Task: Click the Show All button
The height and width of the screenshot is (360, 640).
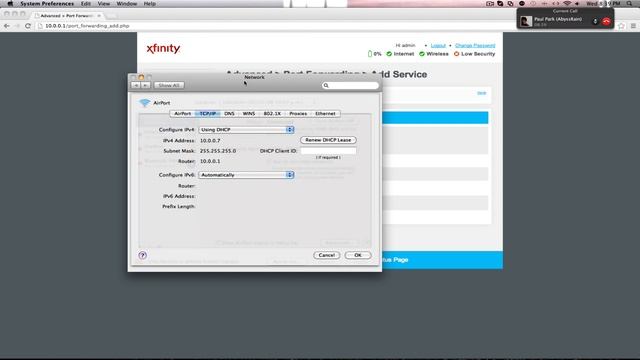Action: pos(169,85)
